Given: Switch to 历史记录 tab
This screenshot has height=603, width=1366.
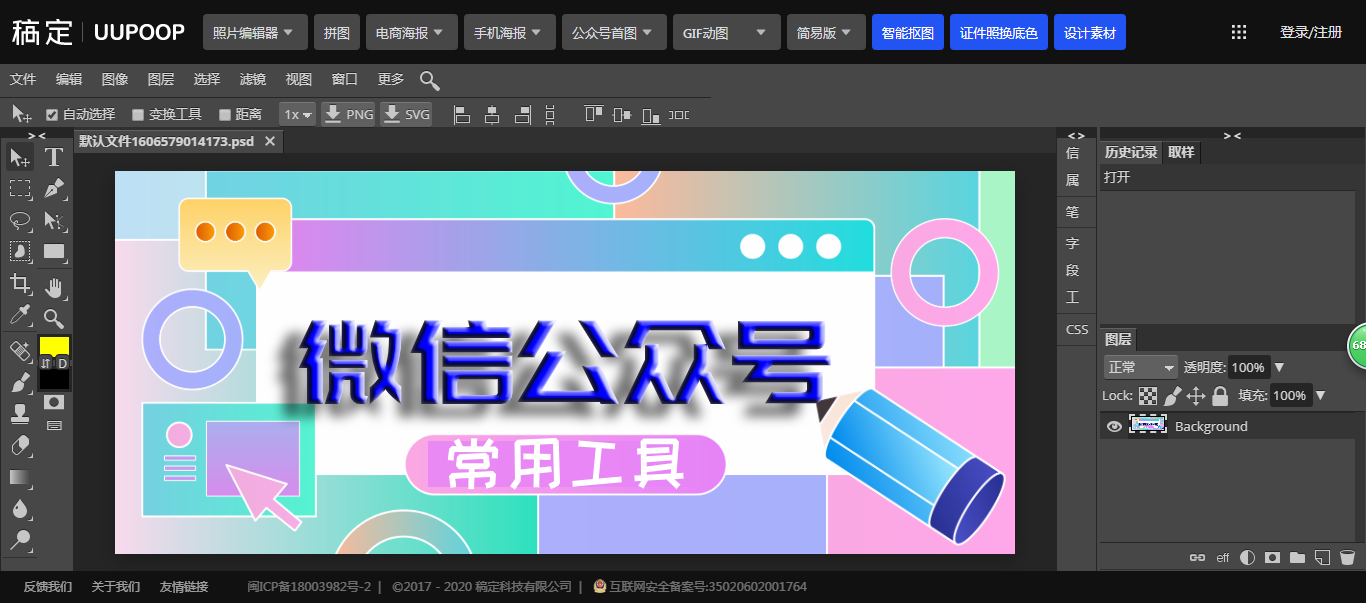Looking at the screenshot, I should click(1131, 152).
